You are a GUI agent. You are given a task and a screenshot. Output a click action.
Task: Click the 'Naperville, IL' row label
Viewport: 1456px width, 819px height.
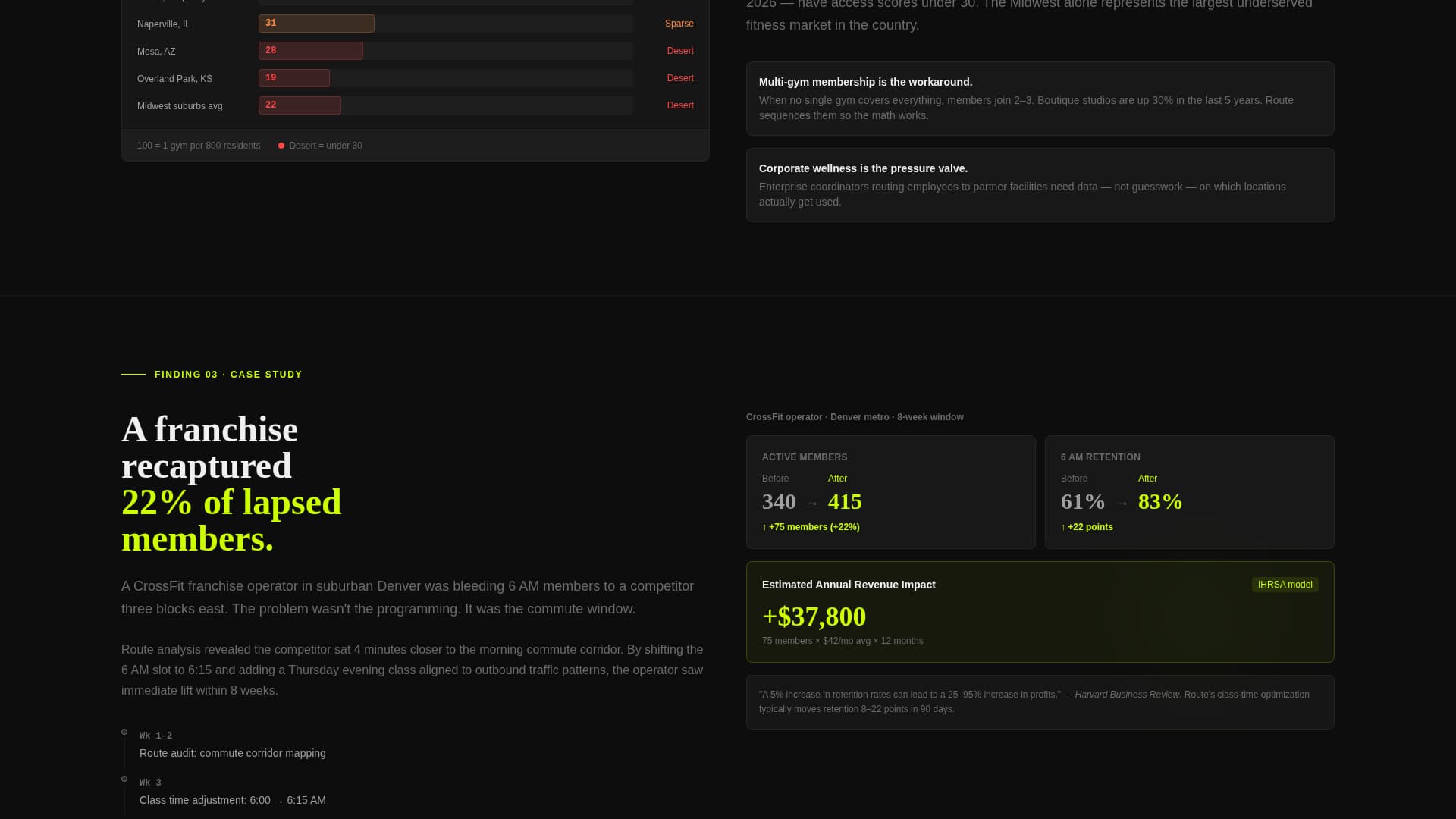164,24
